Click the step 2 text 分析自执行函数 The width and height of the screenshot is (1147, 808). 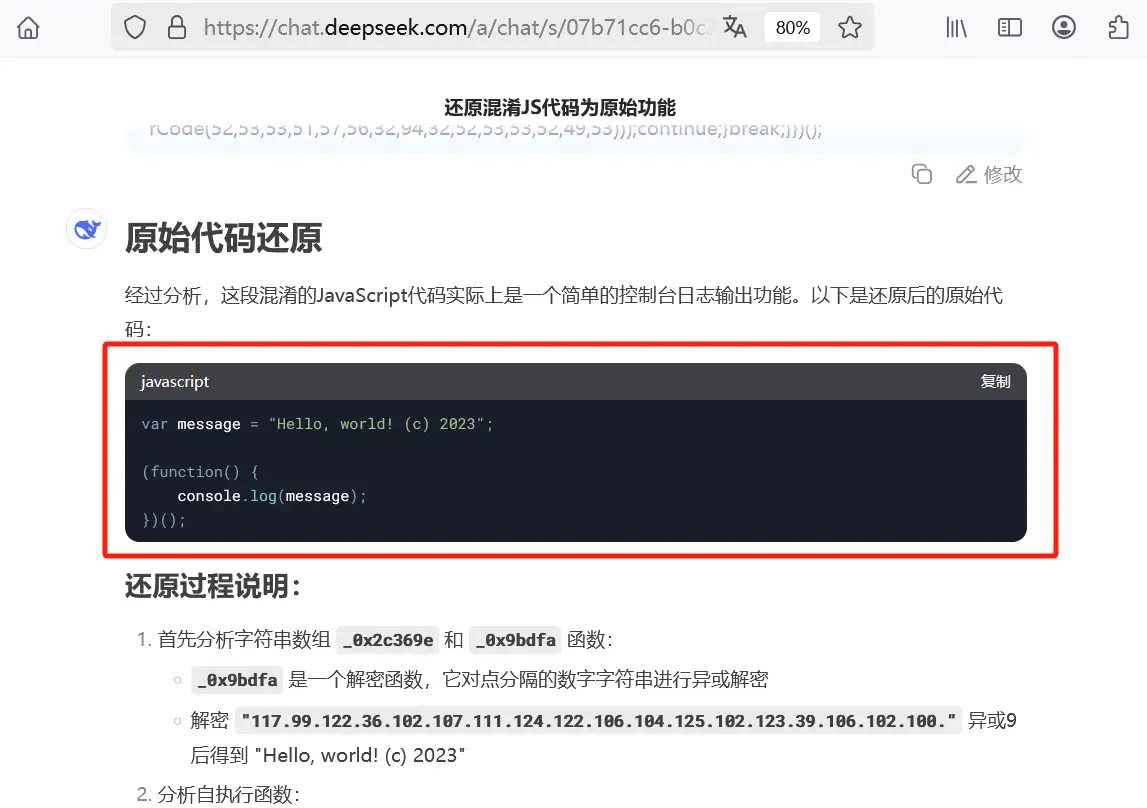pyautogui.click(x=228, y=795)
